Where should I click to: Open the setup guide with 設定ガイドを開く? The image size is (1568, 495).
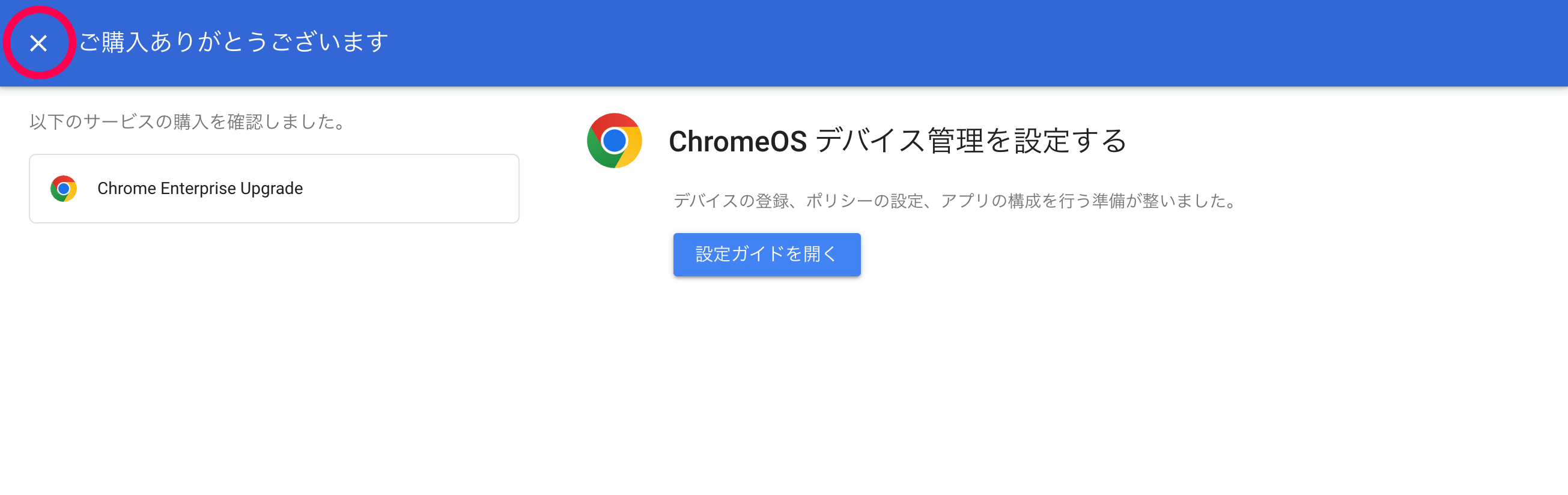coord(767,254)
